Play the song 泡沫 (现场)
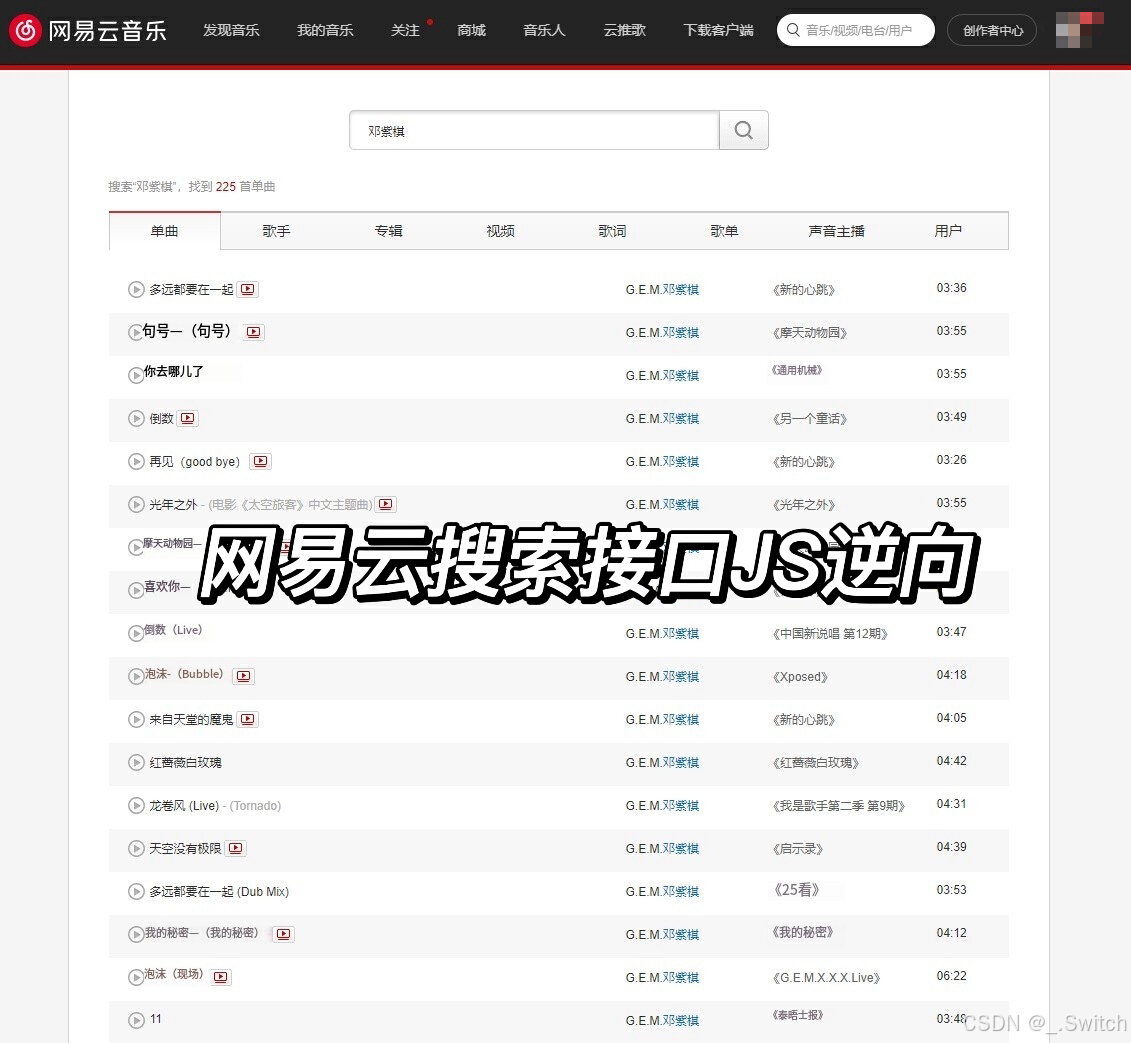The image size is (1131, 1043). (136, 977)
